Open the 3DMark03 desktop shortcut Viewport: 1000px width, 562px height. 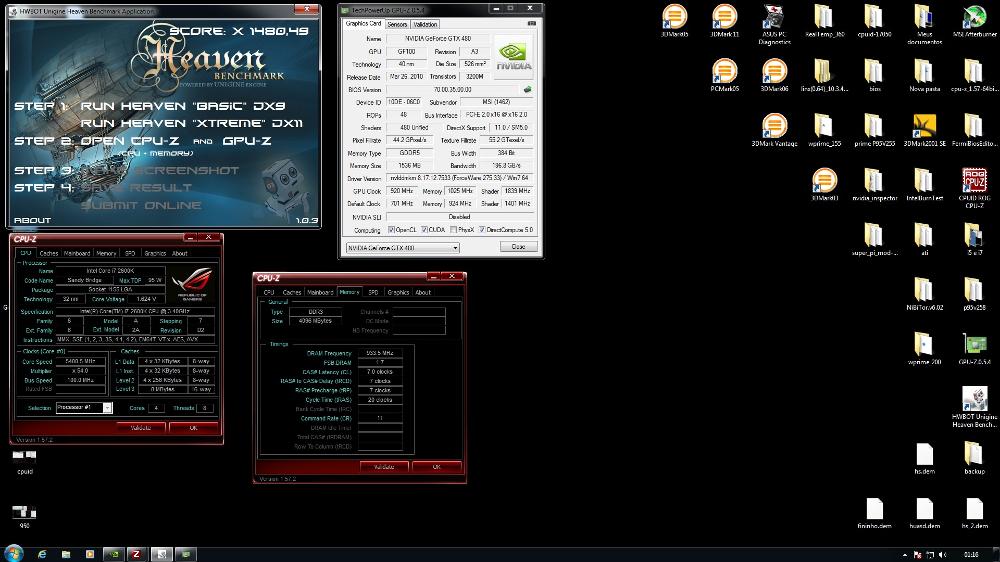[824, 184]
